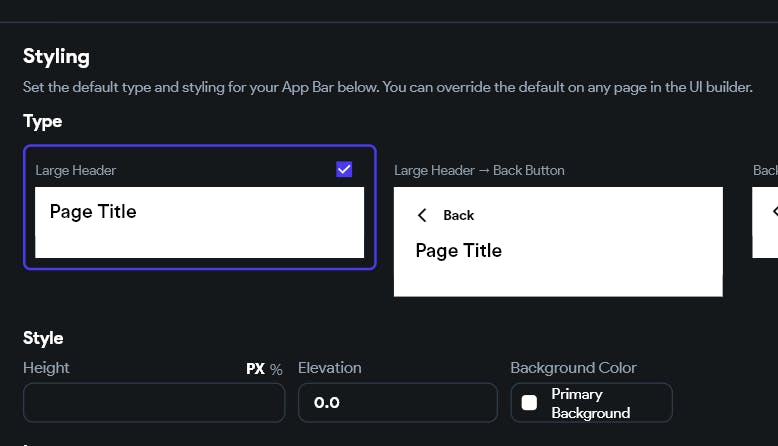Open the Primary Background color selector
The width and height of the screenshot is (778, 446).
pos(591,403)
